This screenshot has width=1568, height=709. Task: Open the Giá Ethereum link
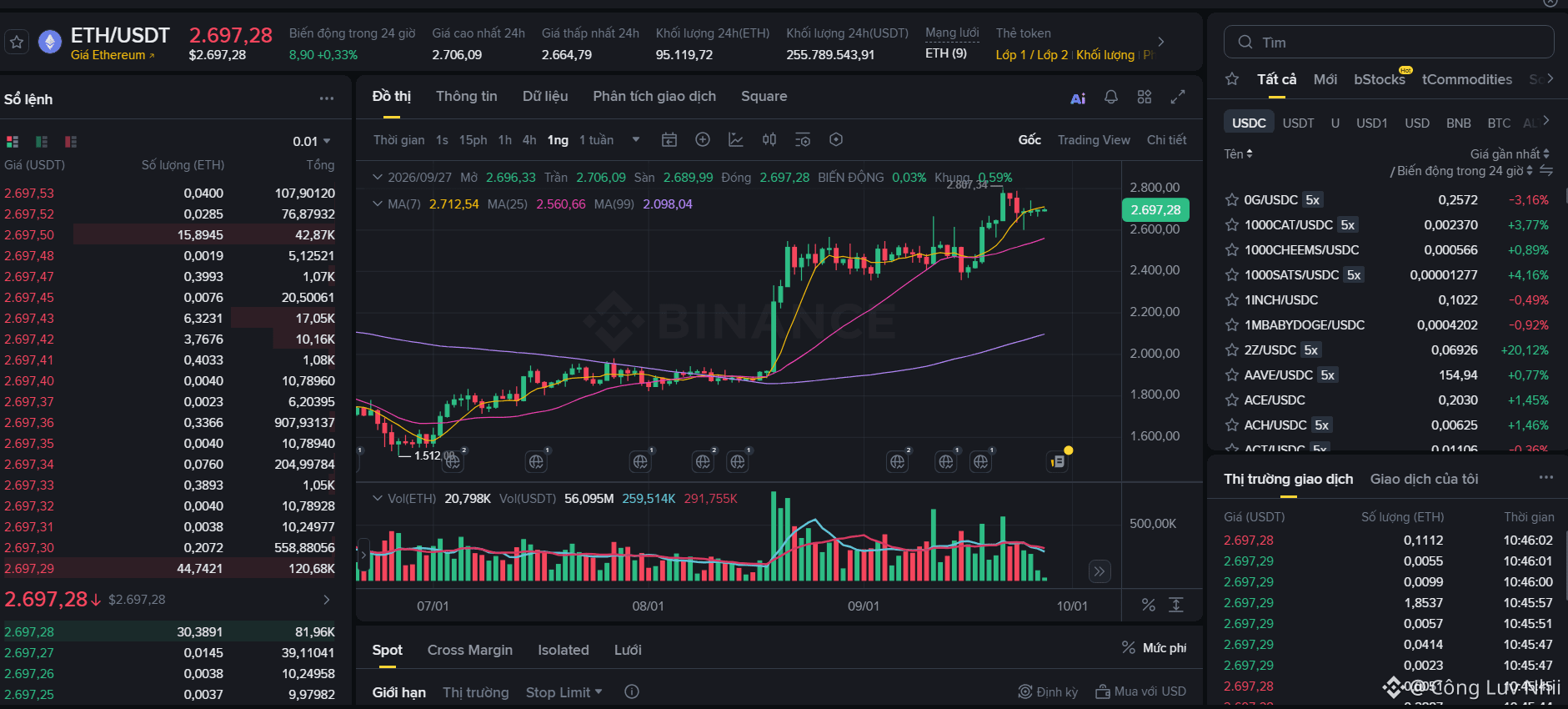pos(113,55)
